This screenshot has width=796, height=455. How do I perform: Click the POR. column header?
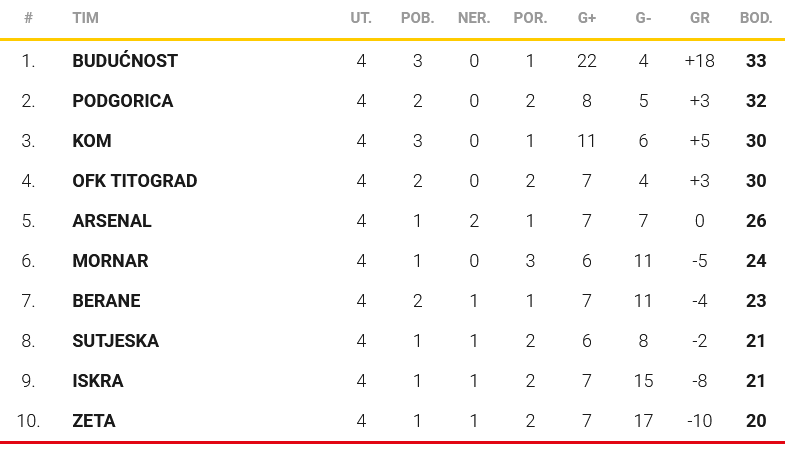[x=530, y=18]
